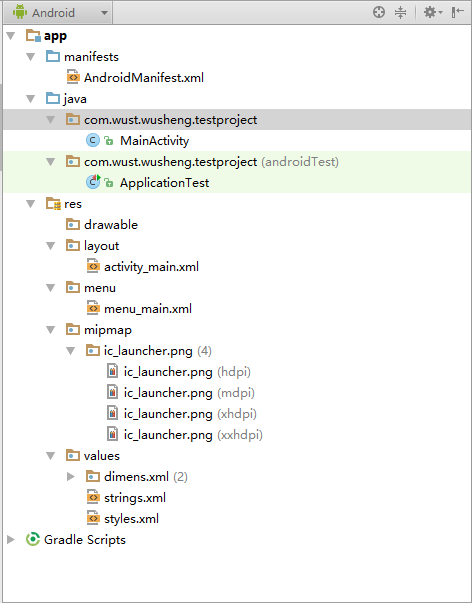Click the app module folder icon
472x603 pixels.
click(33, 36)
